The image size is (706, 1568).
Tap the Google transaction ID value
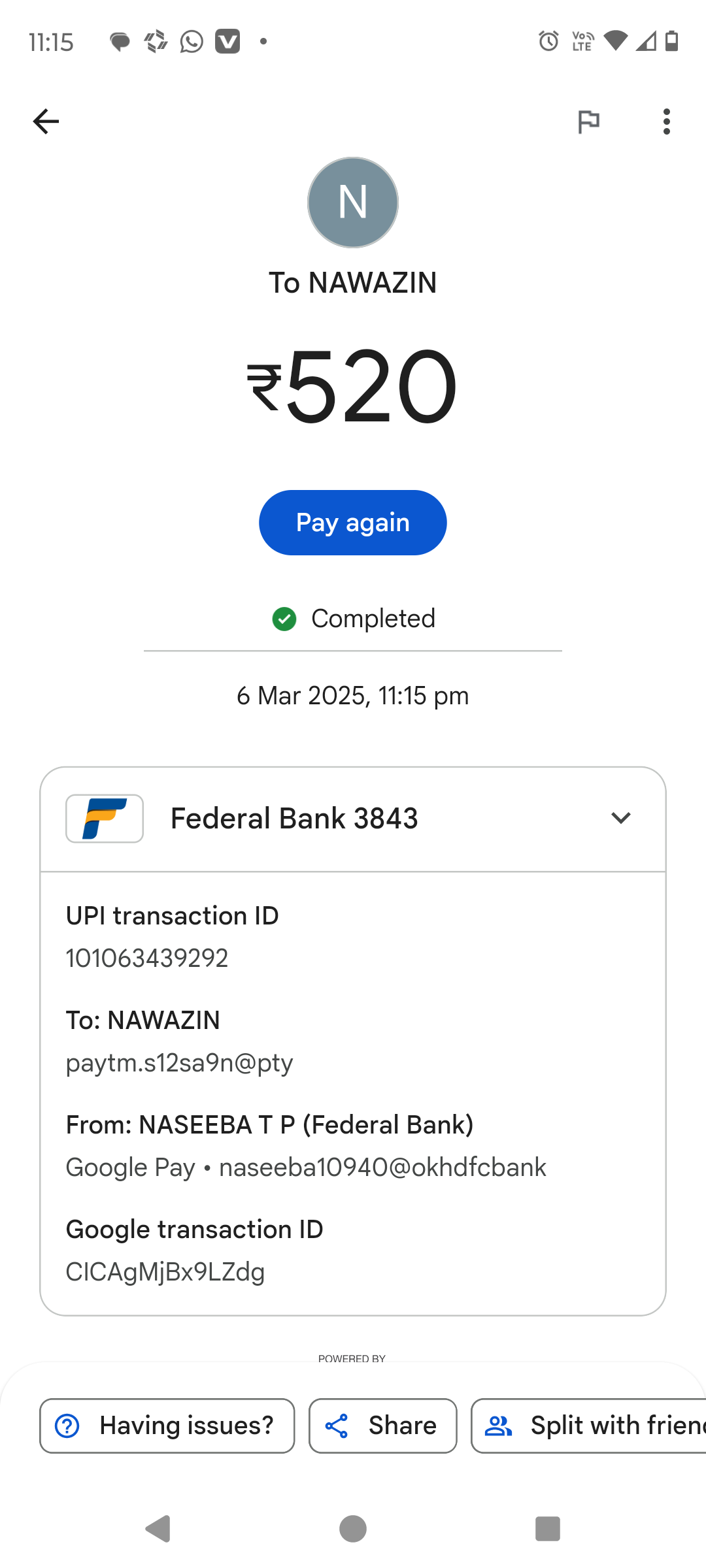tap(165, 1272)
